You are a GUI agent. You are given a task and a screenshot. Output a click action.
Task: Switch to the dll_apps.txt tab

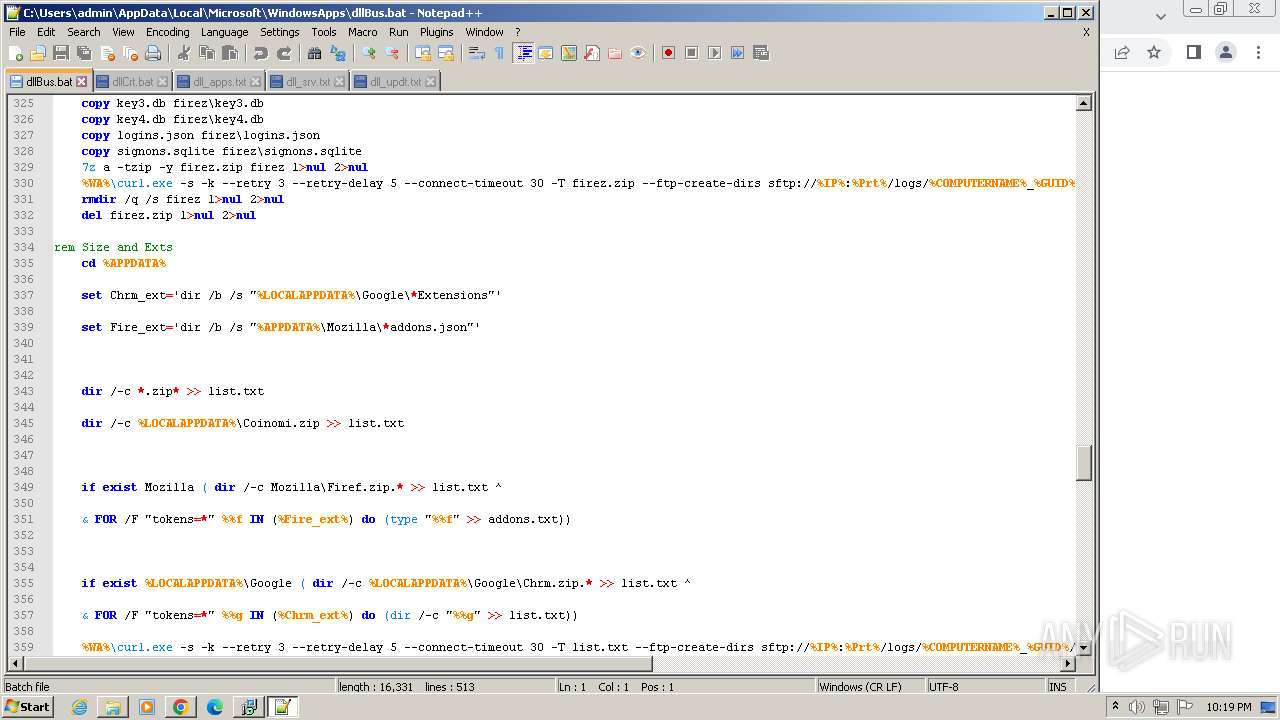219,82
